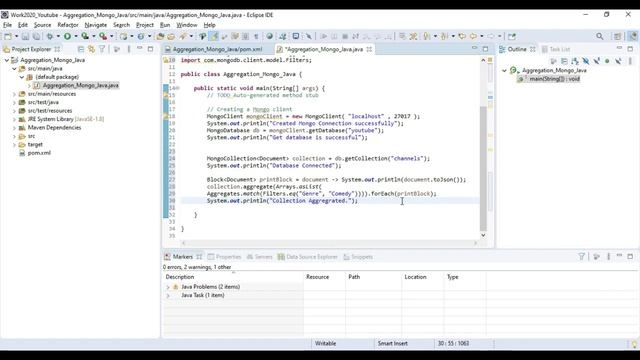
Task: Click the Next Annotation toolbar icon
Action: point(427,36)
